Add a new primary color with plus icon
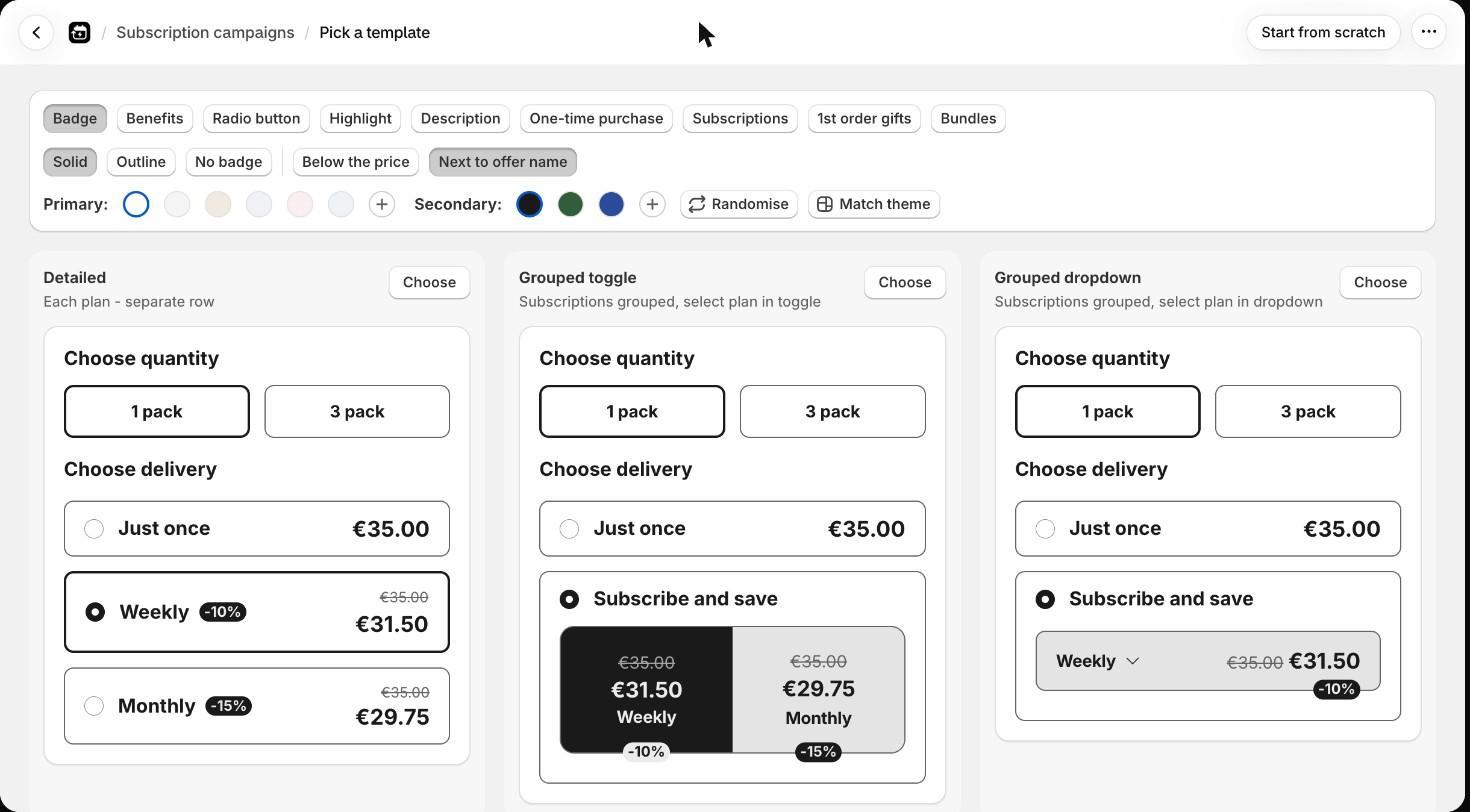The image size is (1470, 812). 382,204
